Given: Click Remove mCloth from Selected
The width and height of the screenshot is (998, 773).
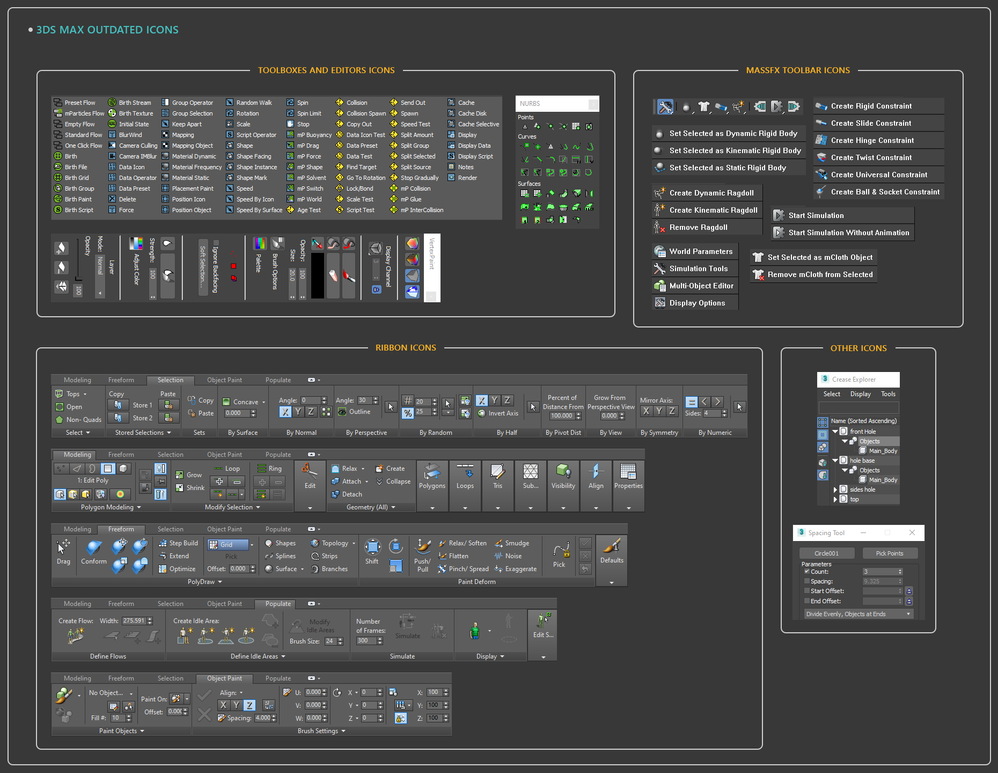Looking at the screenshot, I should tap(813, 274).
